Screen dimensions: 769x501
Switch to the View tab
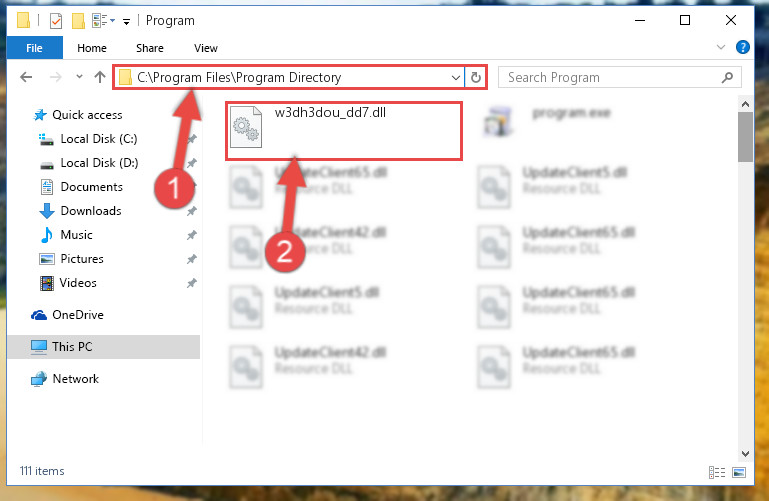coord(205,48)
